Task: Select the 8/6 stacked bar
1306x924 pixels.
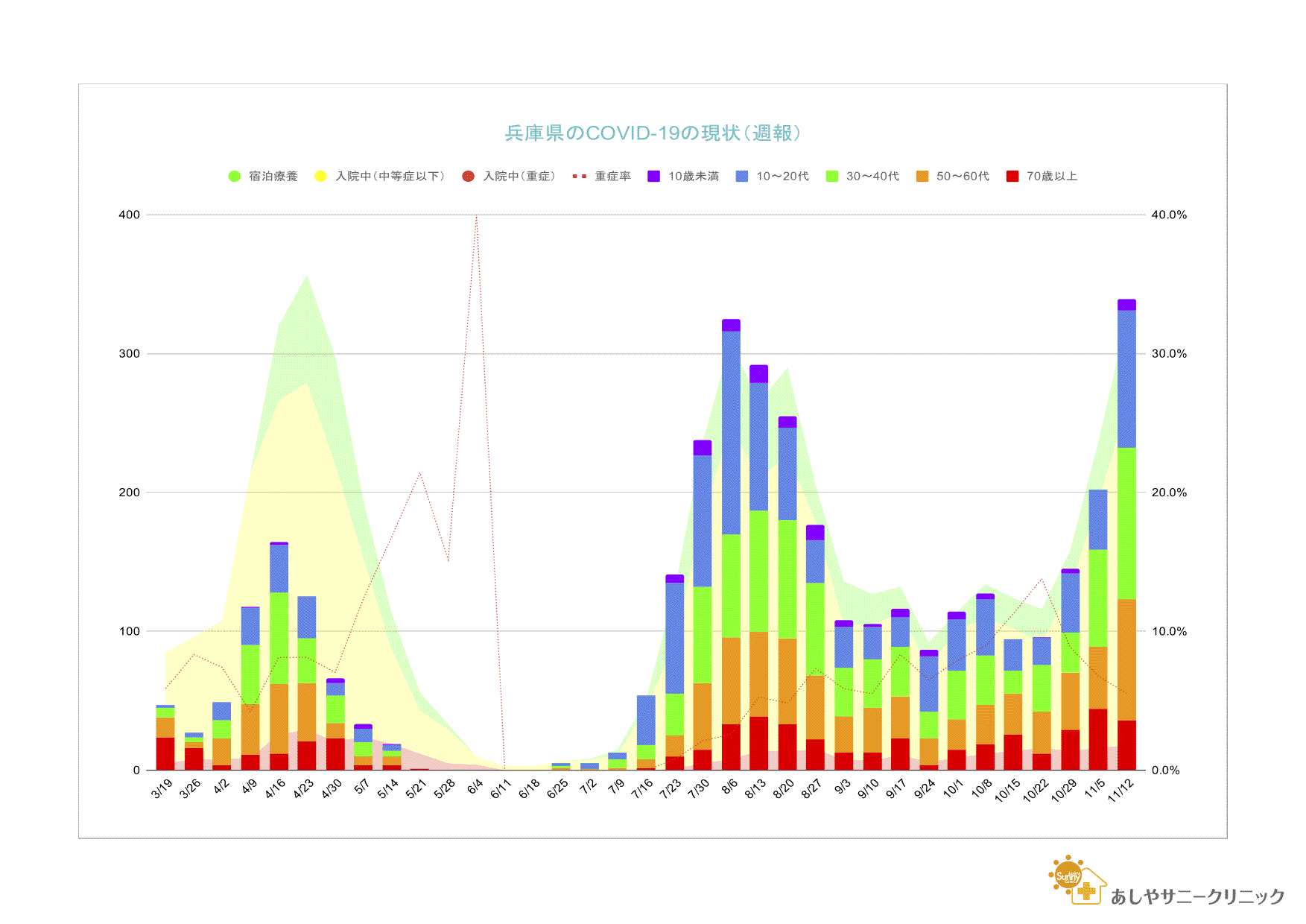Action: click(x=731, y=544)
